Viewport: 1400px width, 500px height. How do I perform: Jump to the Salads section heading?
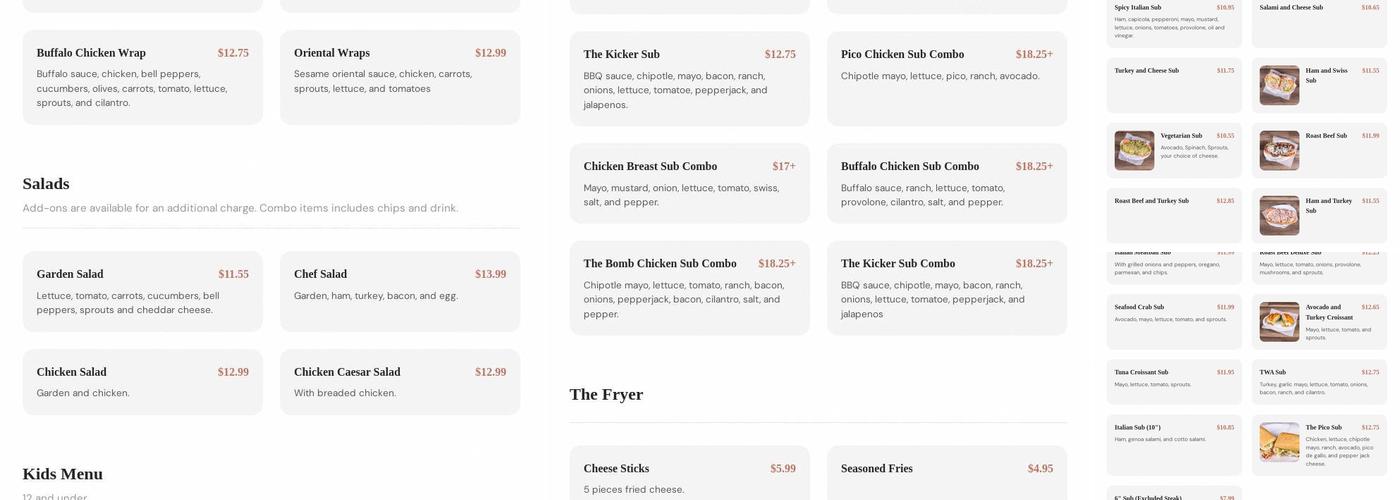[46, 184]
